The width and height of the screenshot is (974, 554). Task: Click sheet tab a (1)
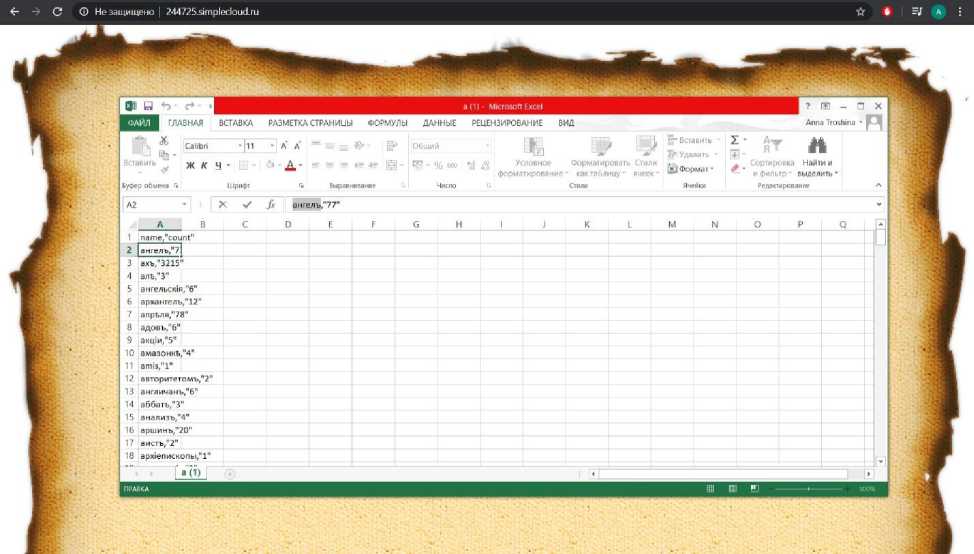click(191, 473)
